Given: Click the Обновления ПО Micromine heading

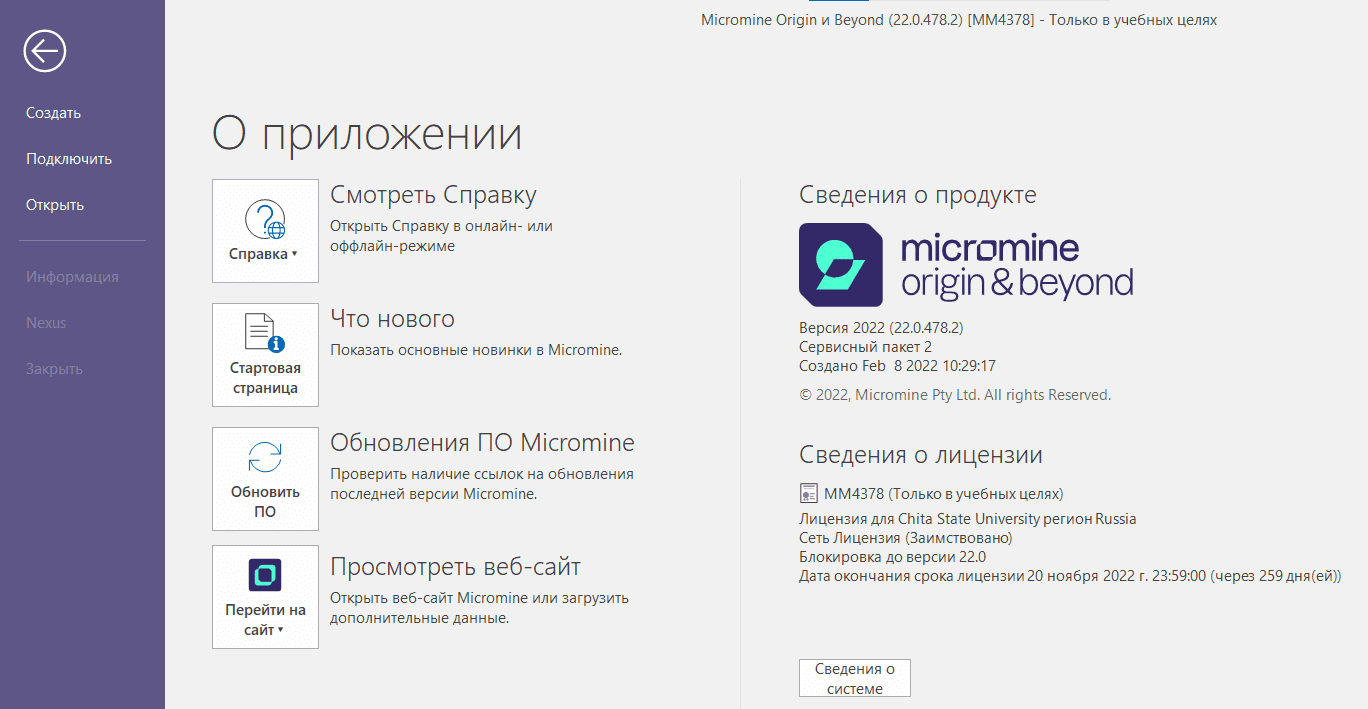Looking at the screenshot, I should [482, 443].
